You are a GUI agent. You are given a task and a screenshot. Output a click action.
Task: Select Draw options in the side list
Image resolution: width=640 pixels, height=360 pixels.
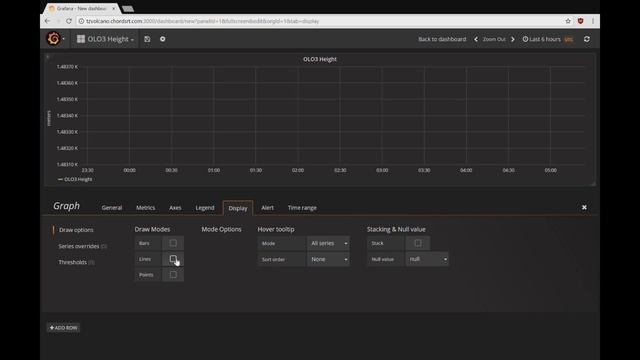[x=76, y=230]
